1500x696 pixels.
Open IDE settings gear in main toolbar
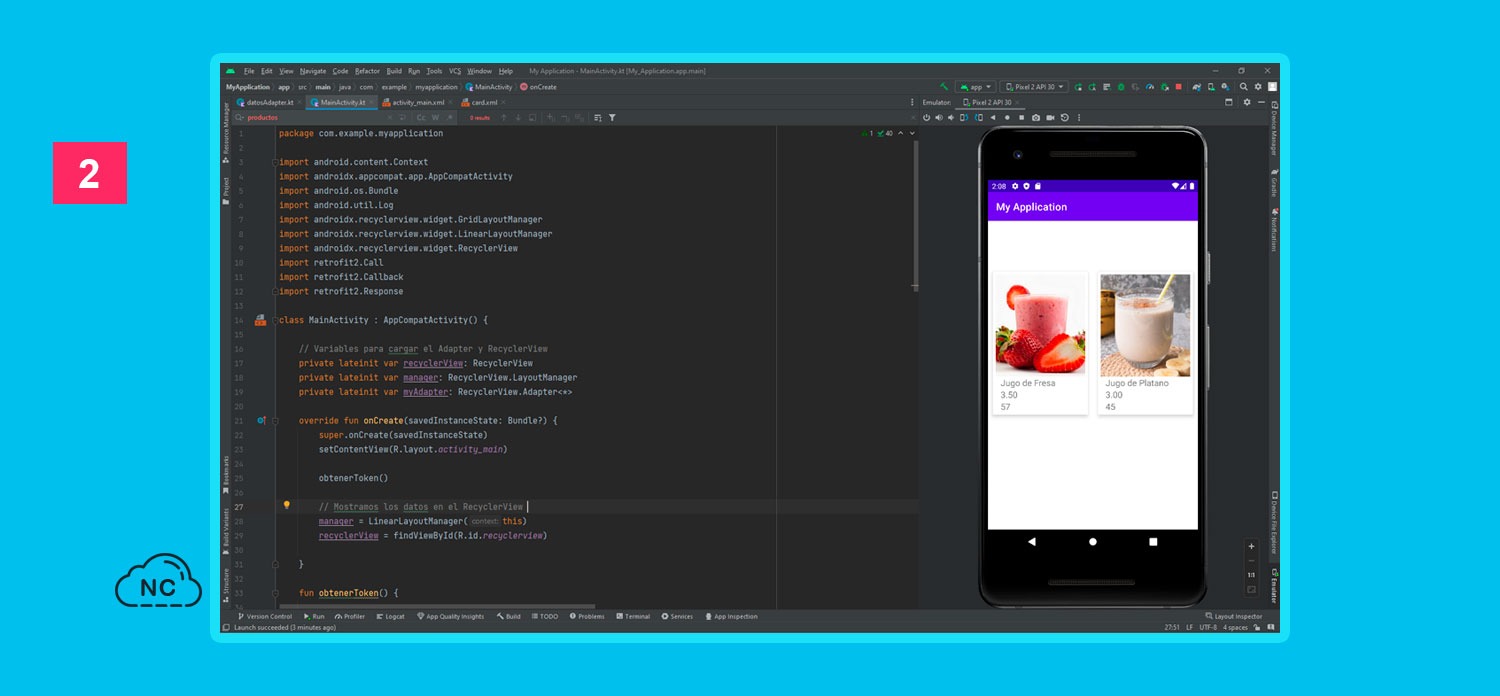click(x=1258, y=87)
